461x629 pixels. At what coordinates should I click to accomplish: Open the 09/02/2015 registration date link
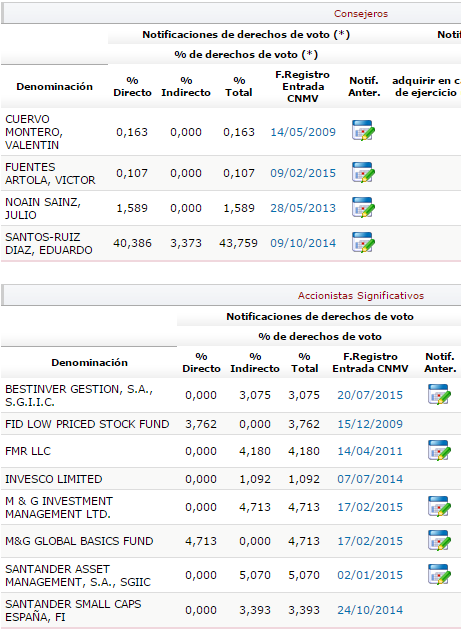(303, 173)
